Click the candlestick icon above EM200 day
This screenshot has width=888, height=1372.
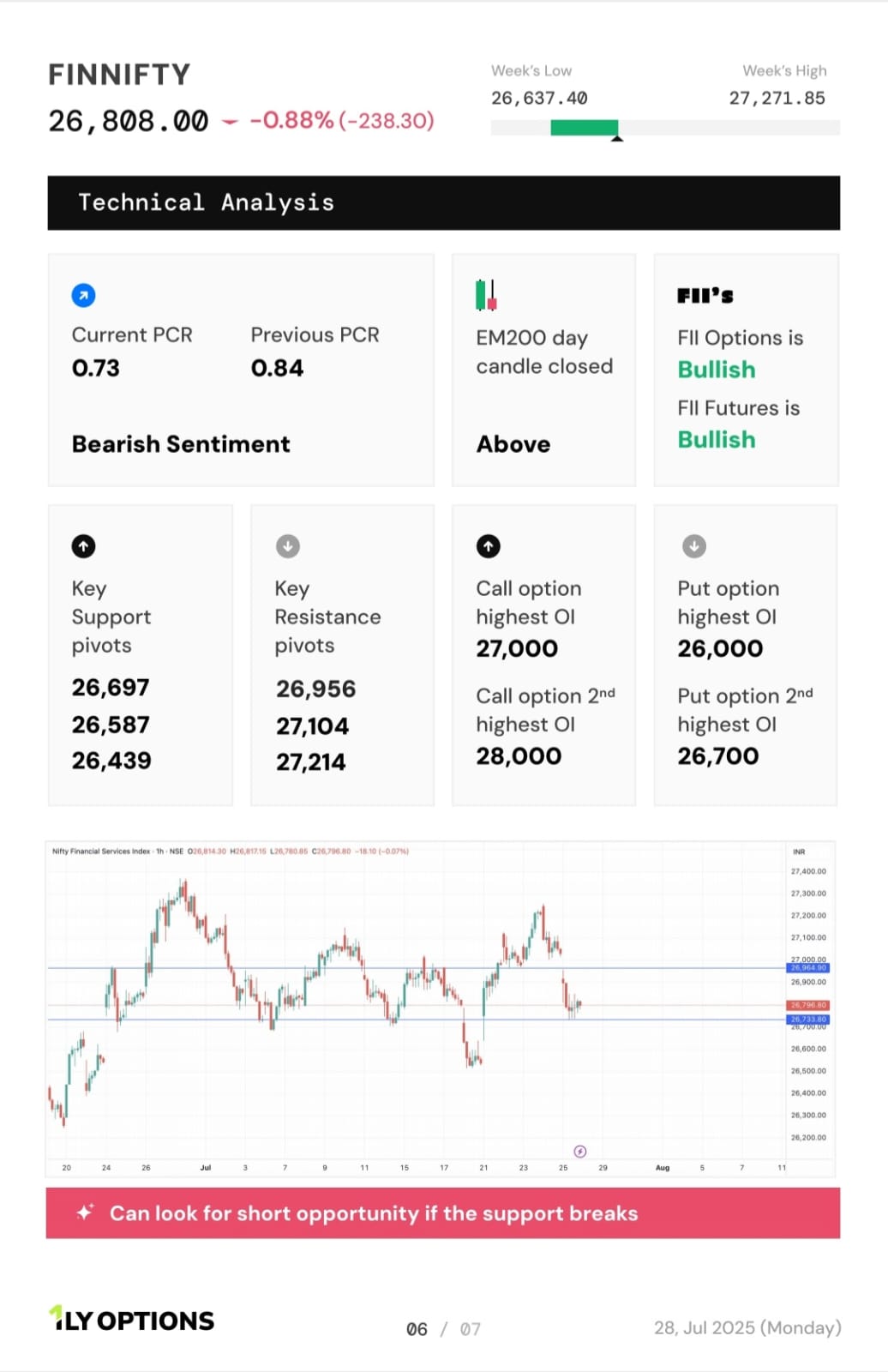click(x=486, y=295)
